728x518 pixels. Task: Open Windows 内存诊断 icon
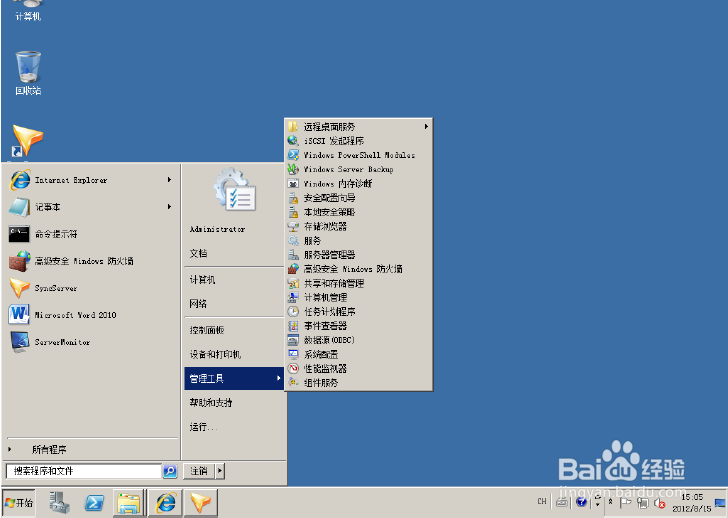[293, 183]
